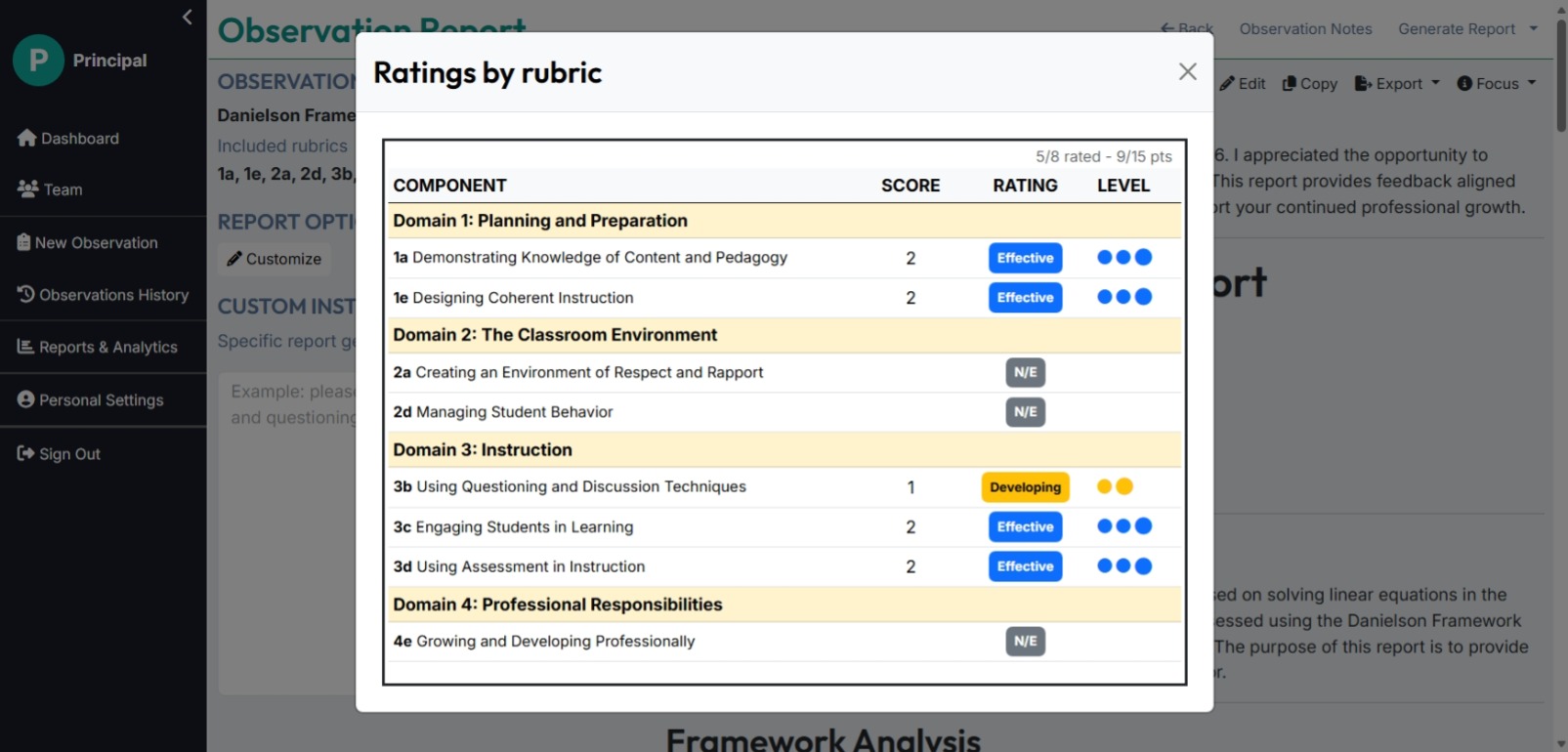The height and width of the screenshot is (752, 1568).
Task: Open Observation Notes link
Action: click(x=1305, y=29)
